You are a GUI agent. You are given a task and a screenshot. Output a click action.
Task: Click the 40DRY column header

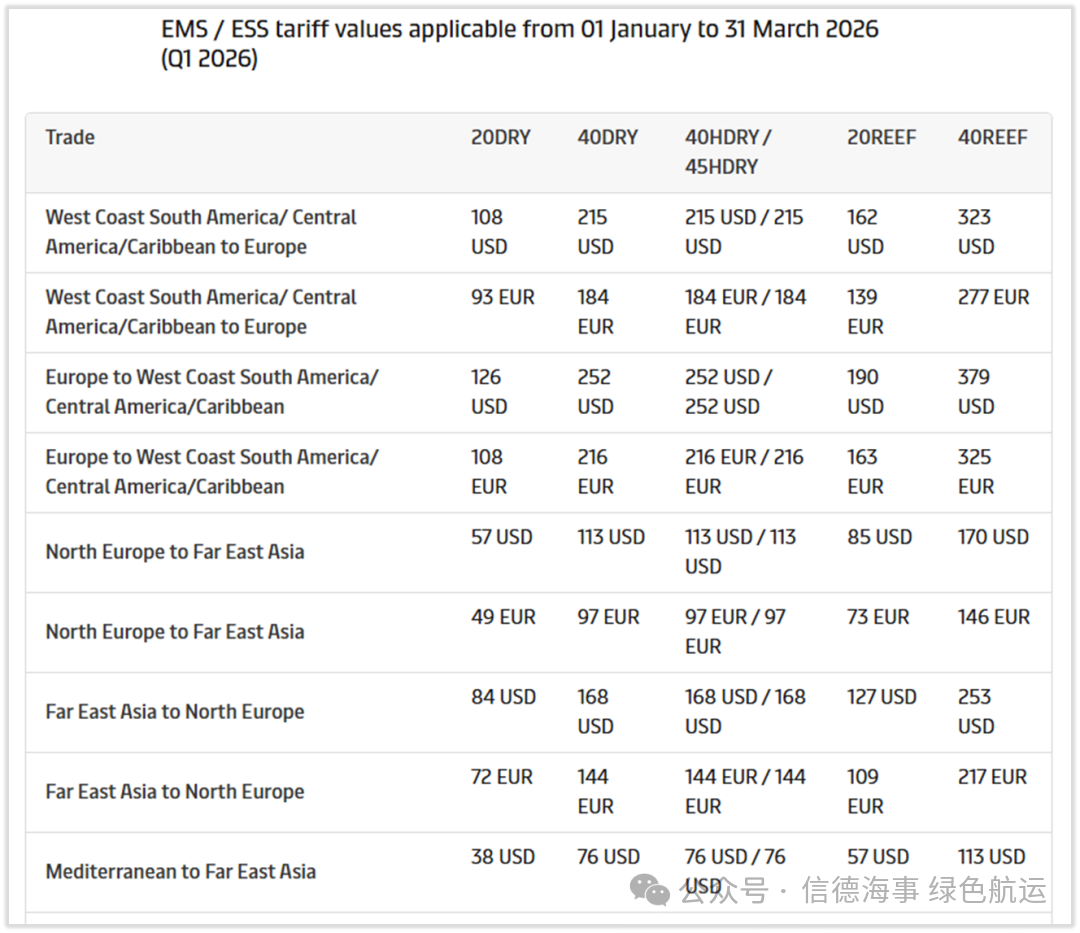(x=607, y=137)
